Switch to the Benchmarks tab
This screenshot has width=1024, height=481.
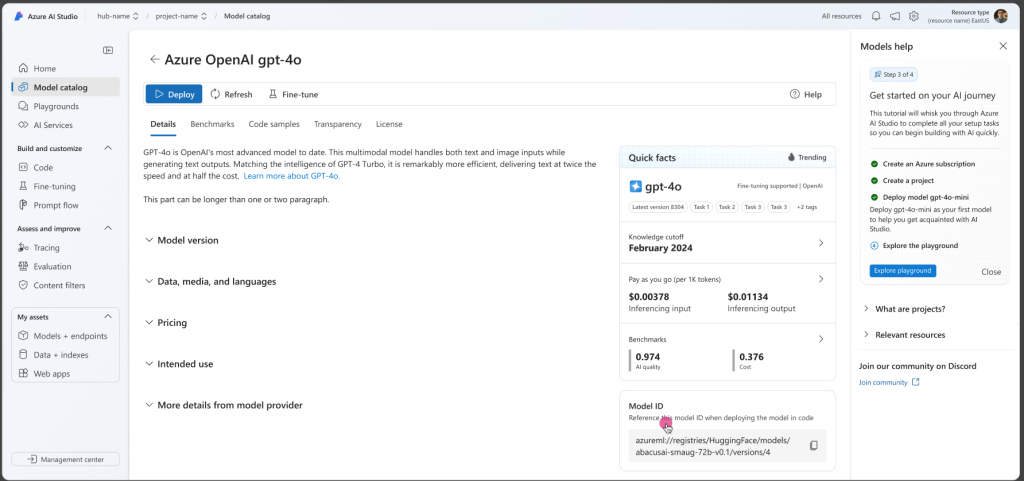point(212,124)
